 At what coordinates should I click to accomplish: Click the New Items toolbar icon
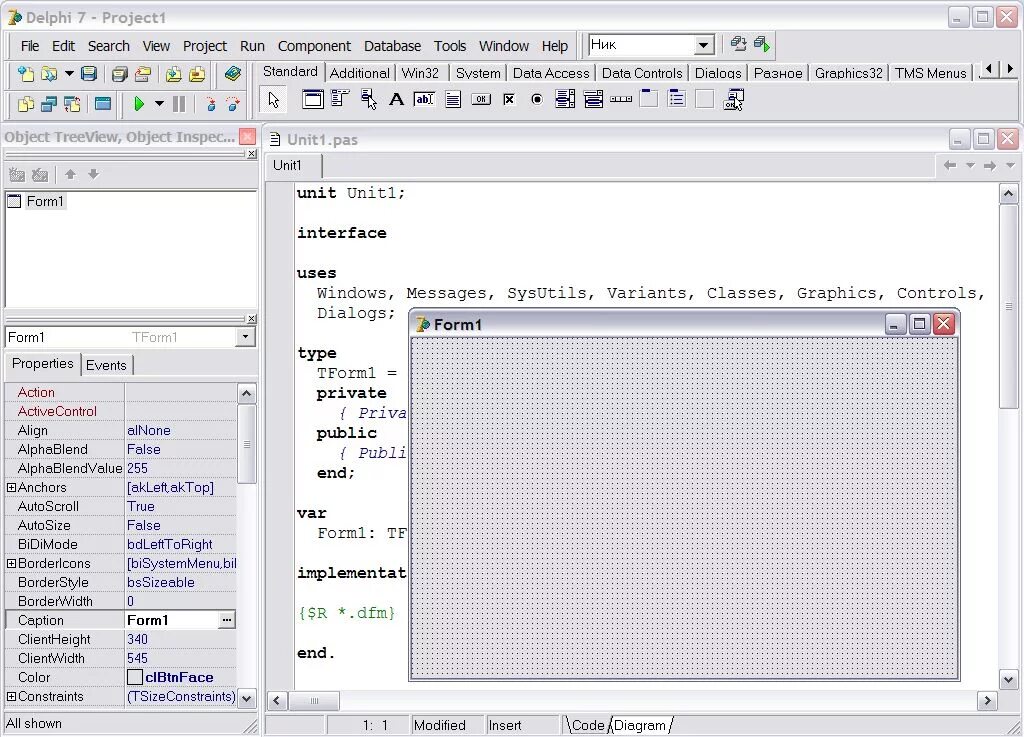tap(25, 74)
